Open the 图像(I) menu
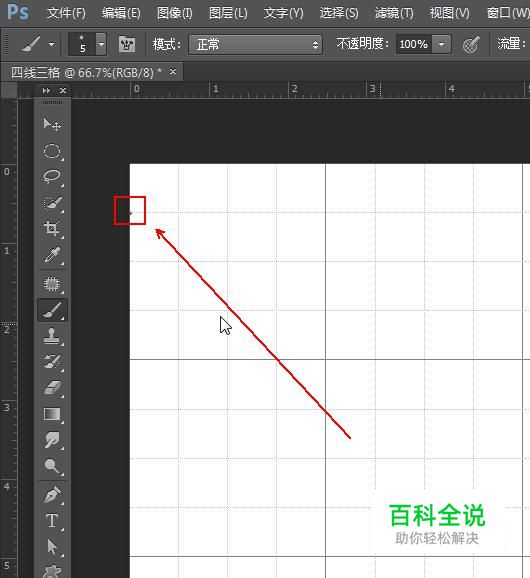This screenshot has height=578, width=530. tap(175, 13)
